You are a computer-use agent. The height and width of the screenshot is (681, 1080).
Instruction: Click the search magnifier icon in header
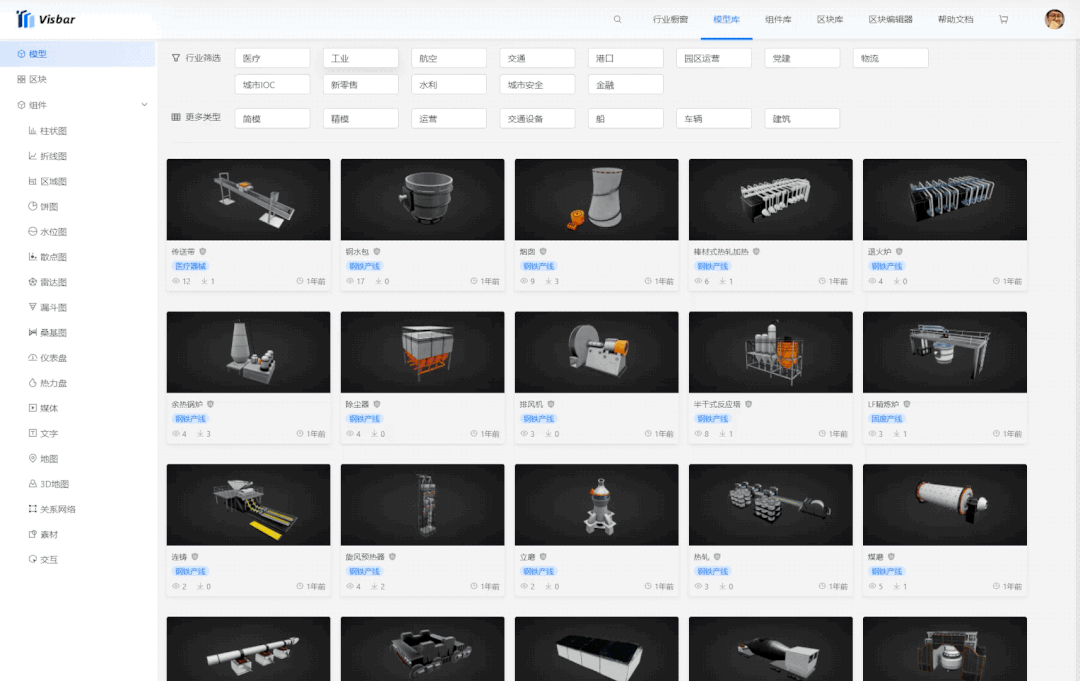click(x=618, y=19)
